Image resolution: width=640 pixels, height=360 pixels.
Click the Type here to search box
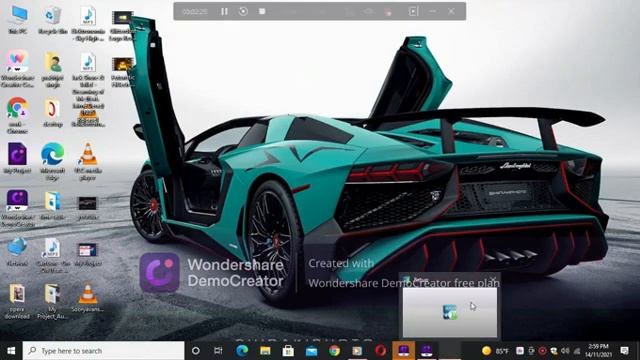tap(104, 351)
